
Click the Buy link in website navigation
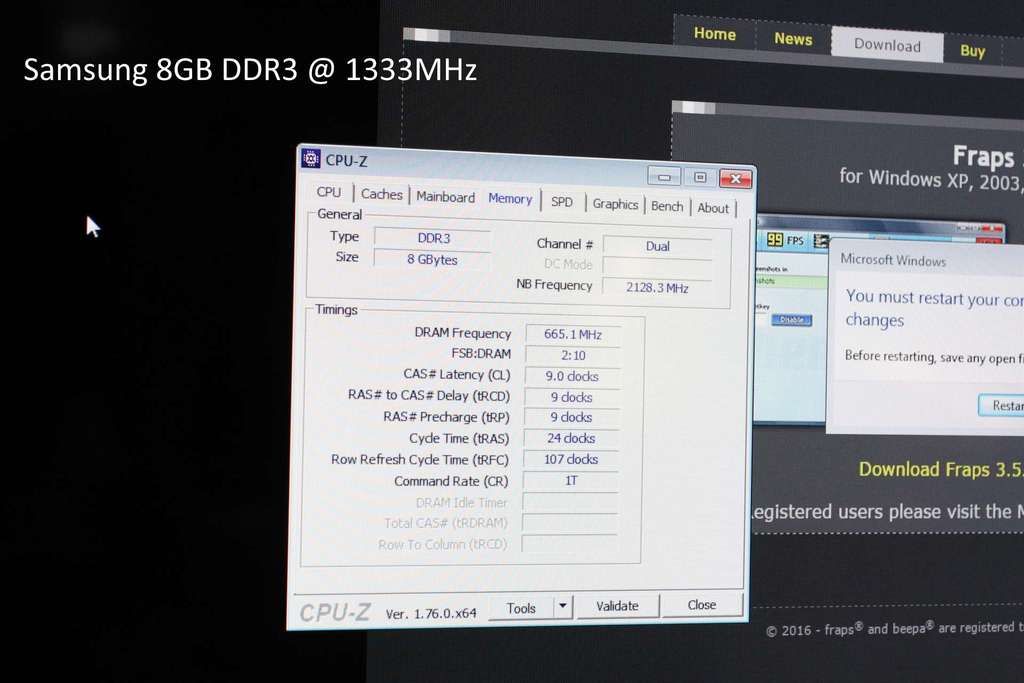point(973,51)
